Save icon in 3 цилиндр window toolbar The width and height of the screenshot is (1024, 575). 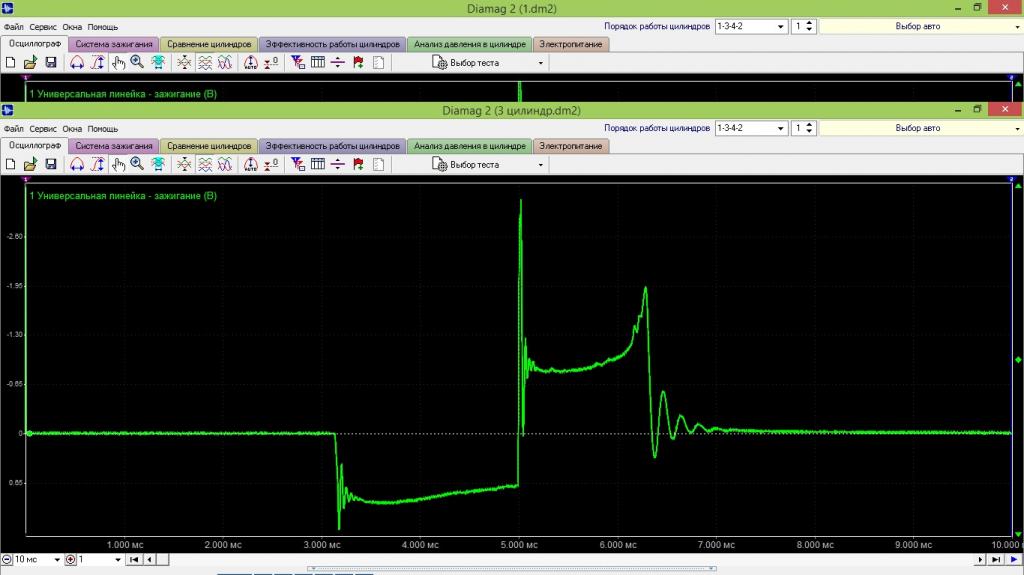51,164
